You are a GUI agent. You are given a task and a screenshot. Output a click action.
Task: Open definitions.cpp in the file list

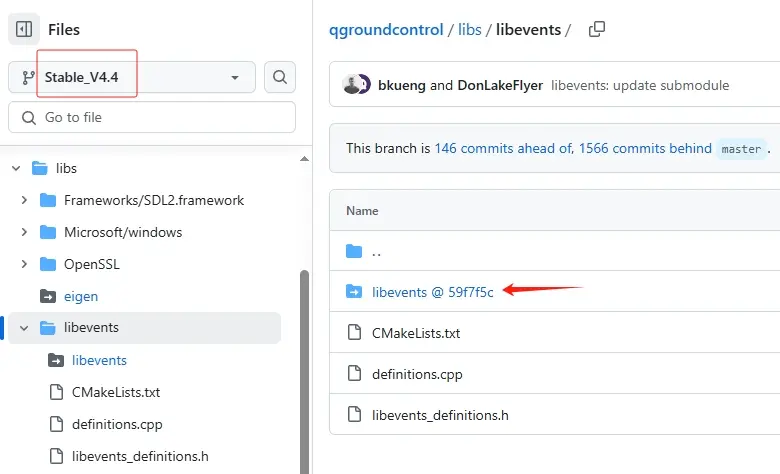coord(417,374)
